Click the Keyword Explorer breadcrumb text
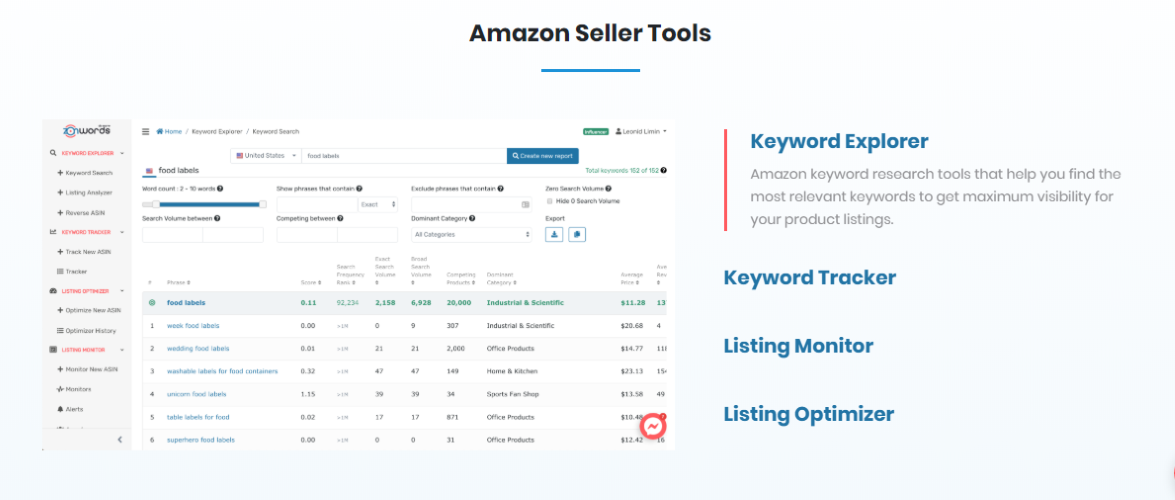The image size is (1175, 500). click(217, 131)
